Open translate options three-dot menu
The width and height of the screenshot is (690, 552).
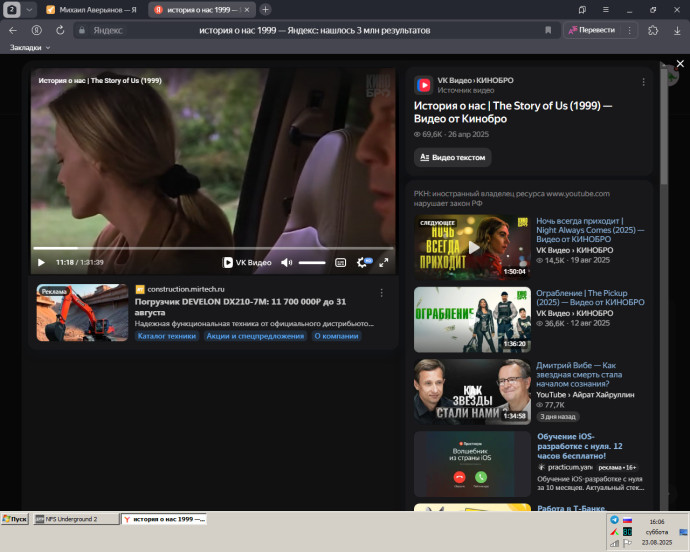coord(630,30)
